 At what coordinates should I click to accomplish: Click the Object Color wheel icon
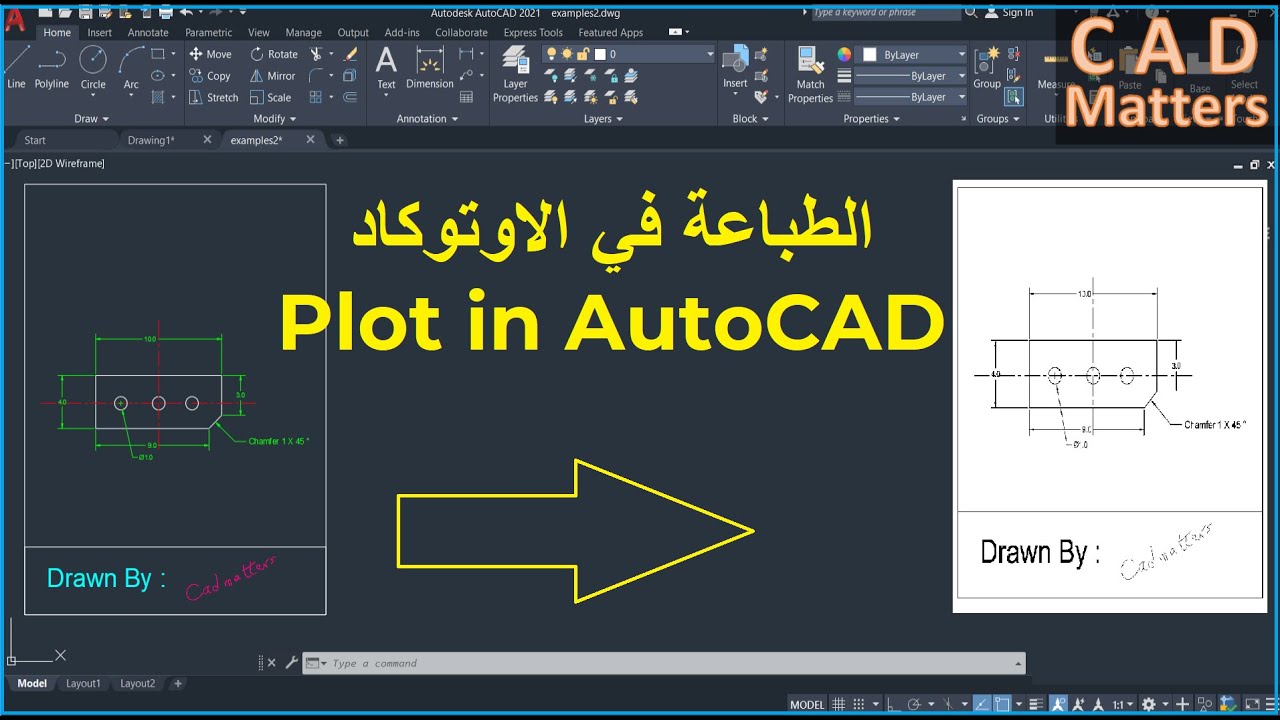(x=844, y=54)
